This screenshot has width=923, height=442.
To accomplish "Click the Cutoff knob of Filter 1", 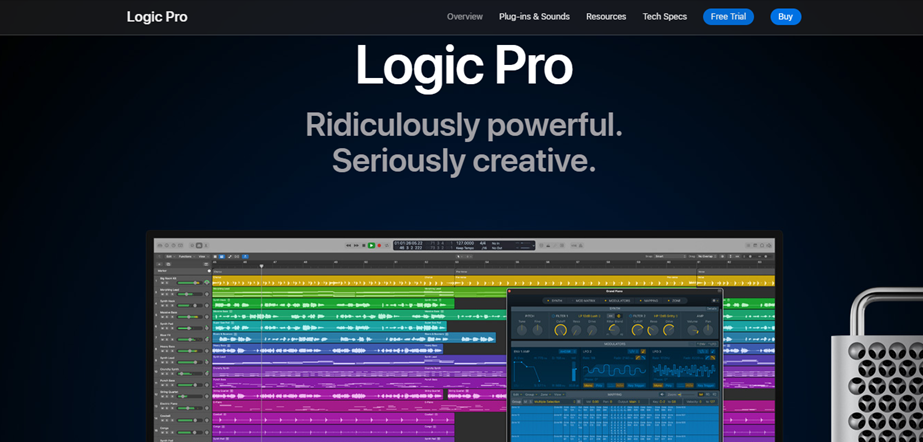I will (561, 330).
